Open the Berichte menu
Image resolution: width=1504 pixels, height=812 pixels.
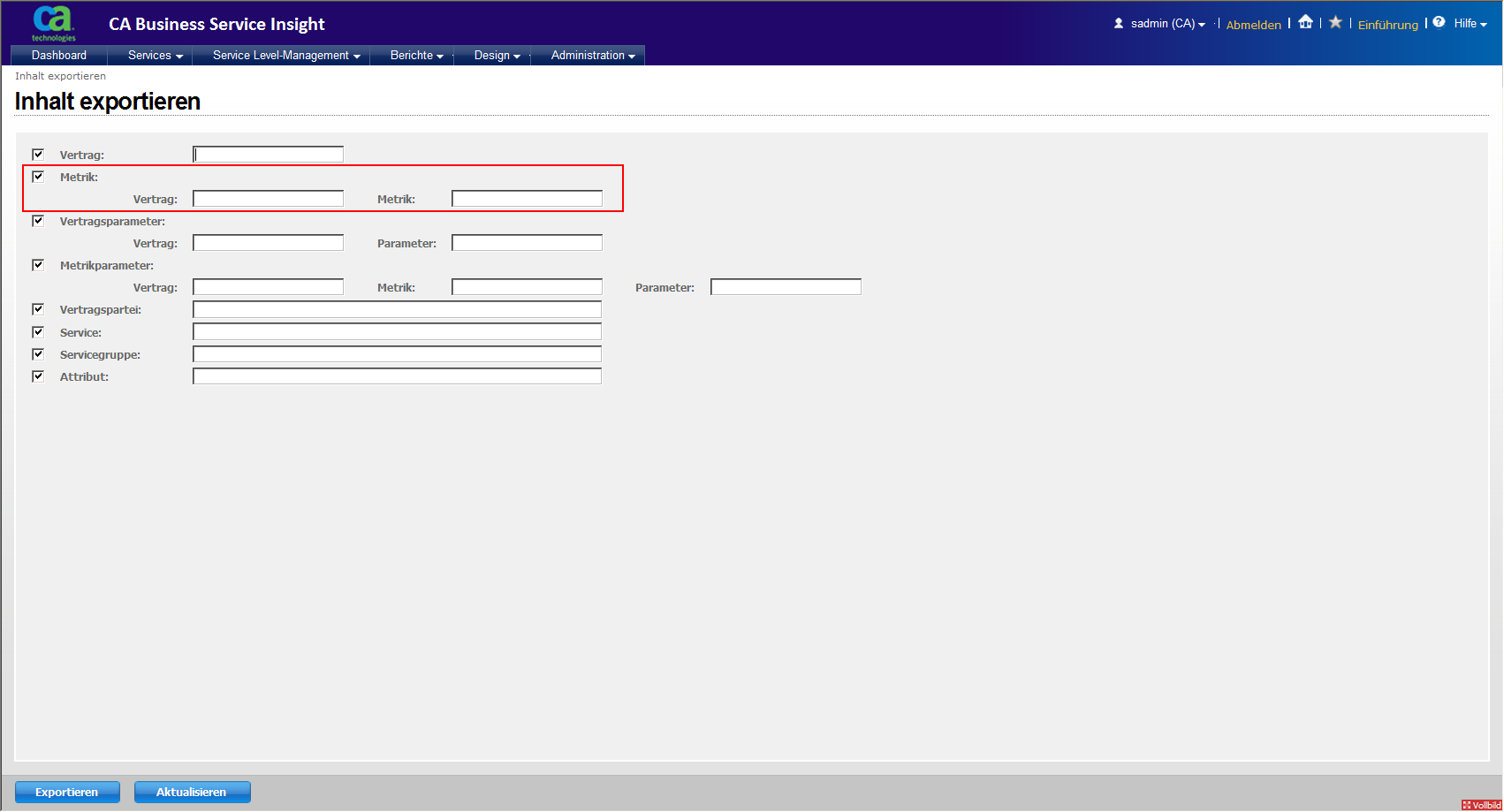click(416, 56)
